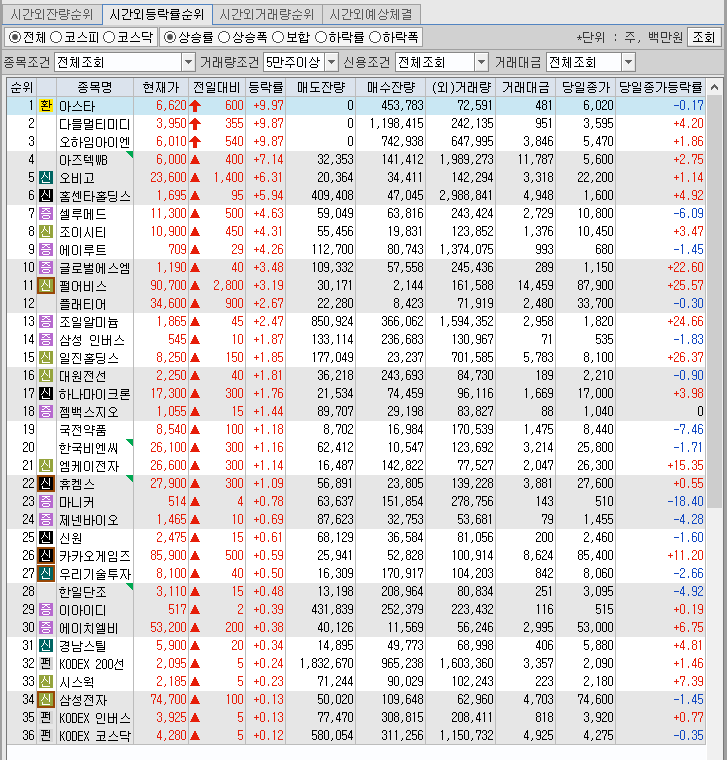Viewport: 727px width, 760px height.
Task: Open 거래대금 dropdown
Action: (628, 62)
